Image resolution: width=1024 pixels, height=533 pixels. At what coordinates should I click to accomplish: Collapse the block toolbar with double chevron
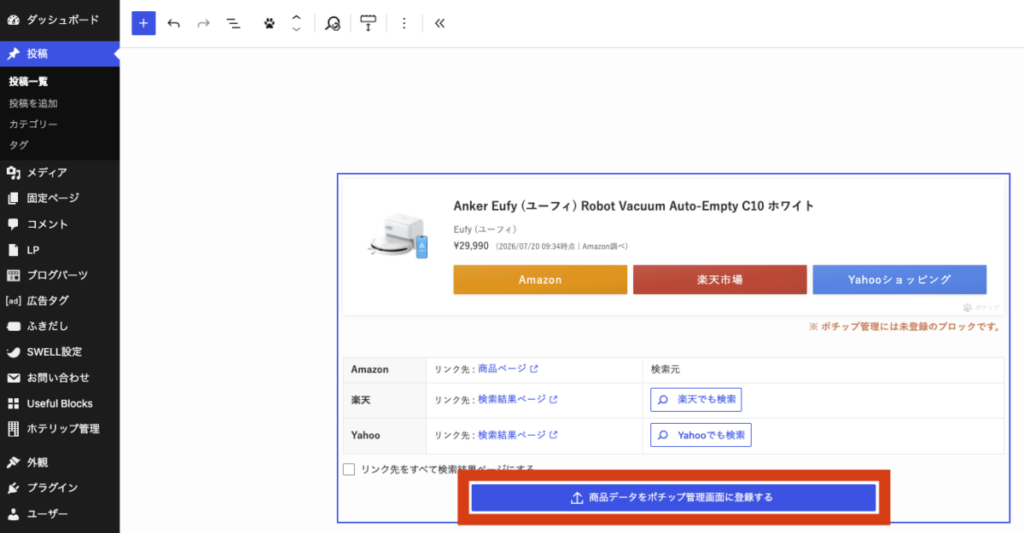(440, 24)
